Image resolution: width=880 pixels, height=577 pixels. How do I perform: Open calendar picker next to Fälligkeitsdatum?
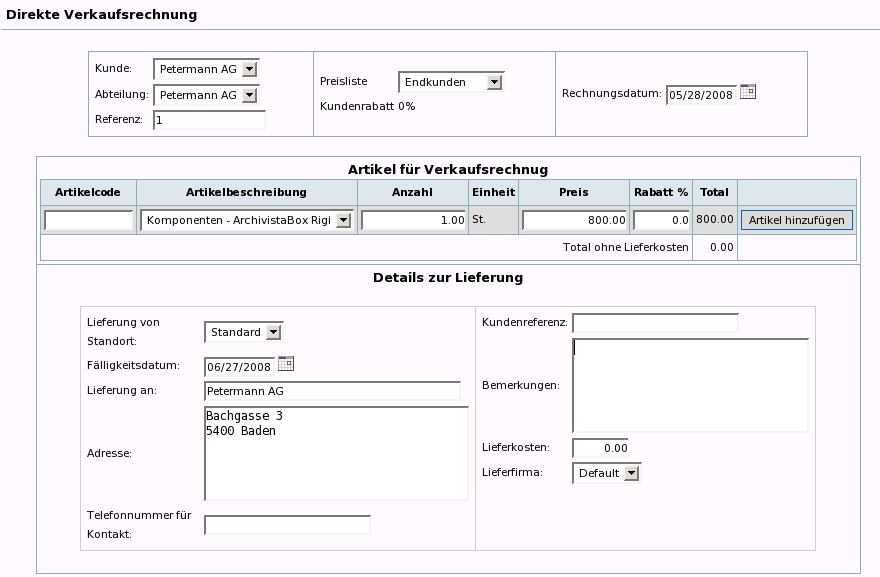tap(286, 364)
